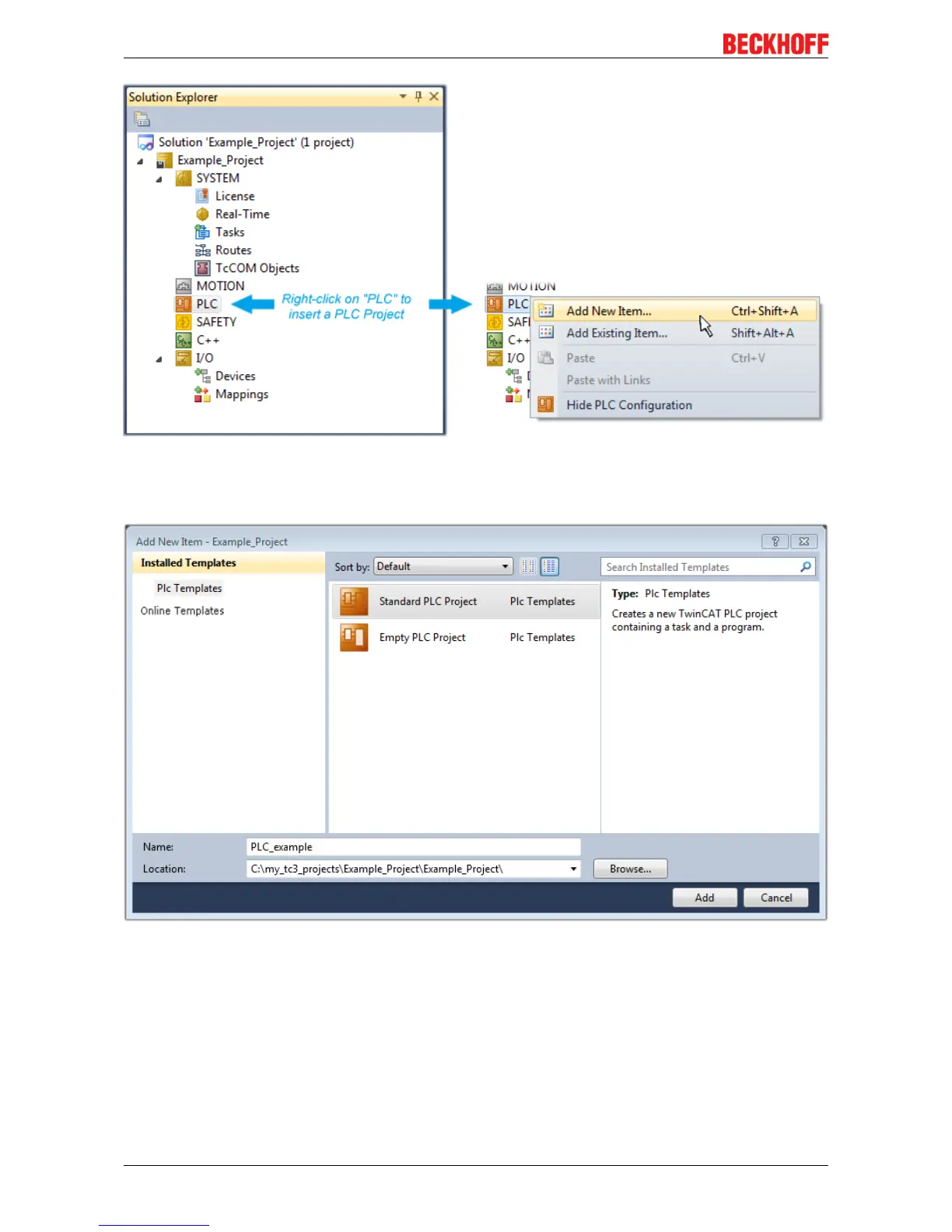This screenshot has width=952, height=1232.
Task: Select the Empty PLC Project row
Action: tap(465, 637)
